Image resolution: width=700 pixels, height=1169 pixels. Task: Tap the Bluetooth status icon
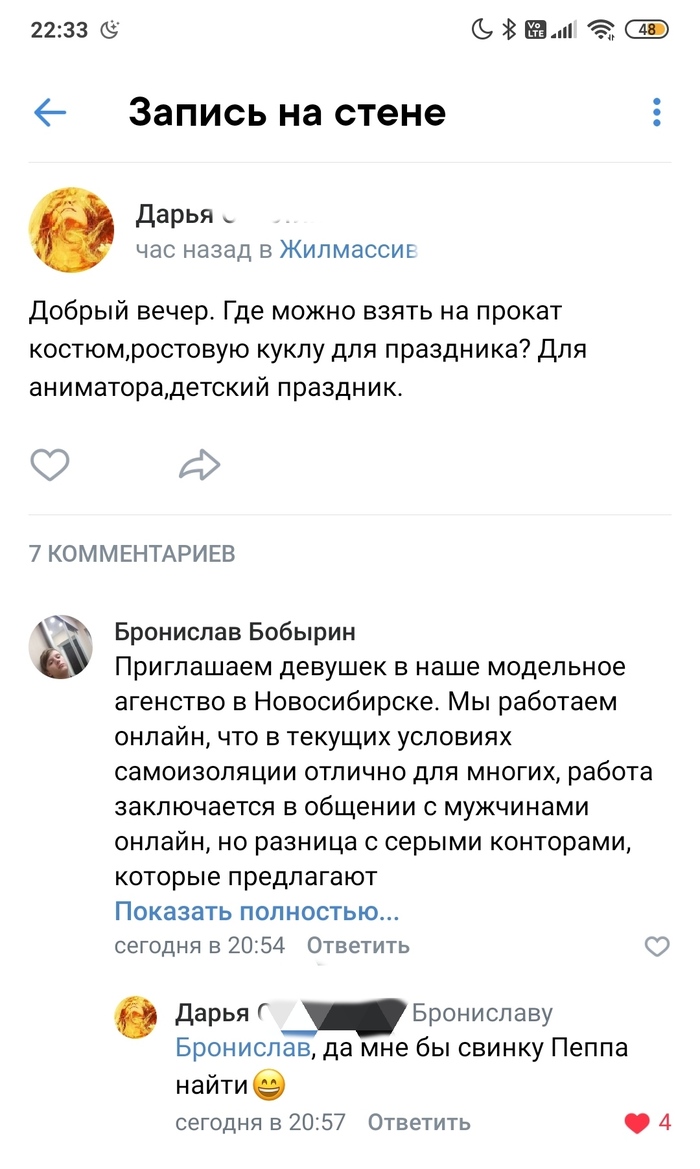509,30
